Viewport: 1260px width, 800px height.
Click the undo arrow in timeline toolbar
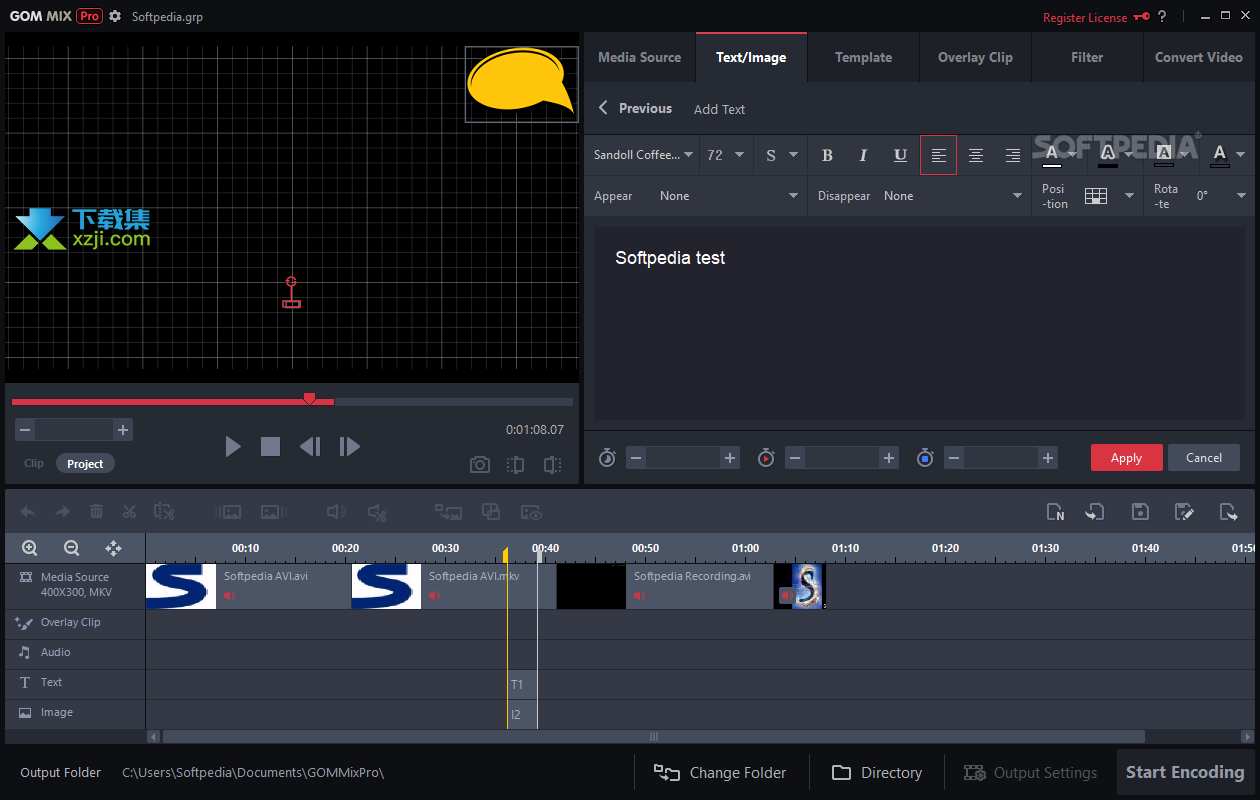[x=28, y=512]
